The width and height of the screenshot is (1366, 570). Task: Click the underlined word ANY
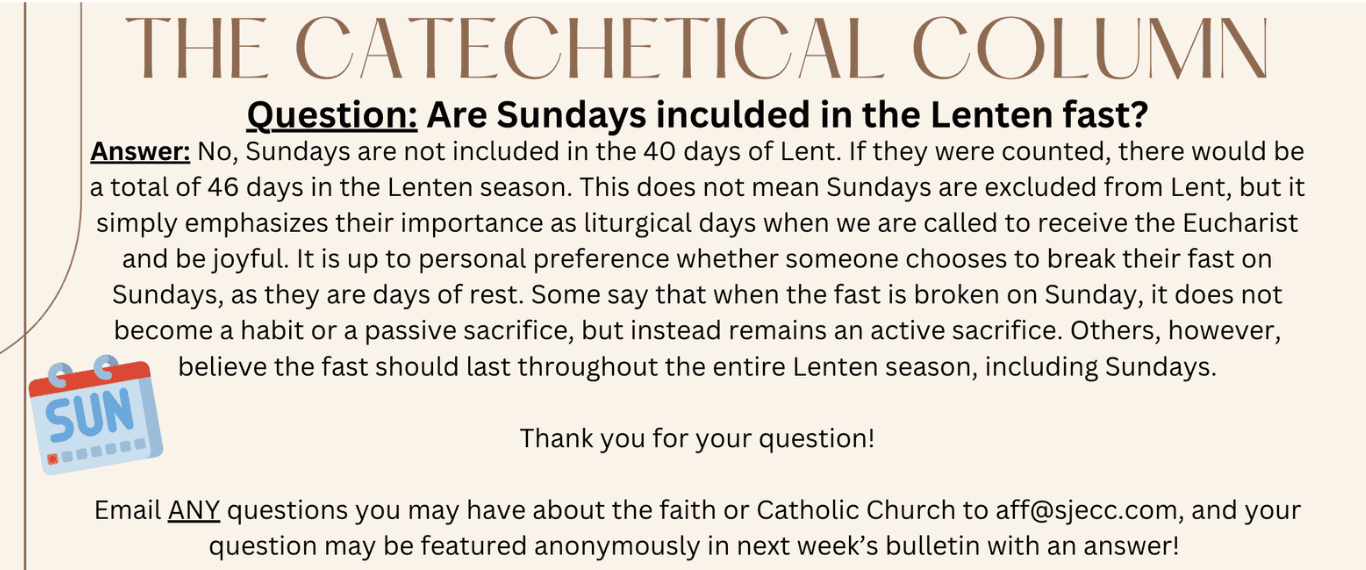(x=193, y=510)
